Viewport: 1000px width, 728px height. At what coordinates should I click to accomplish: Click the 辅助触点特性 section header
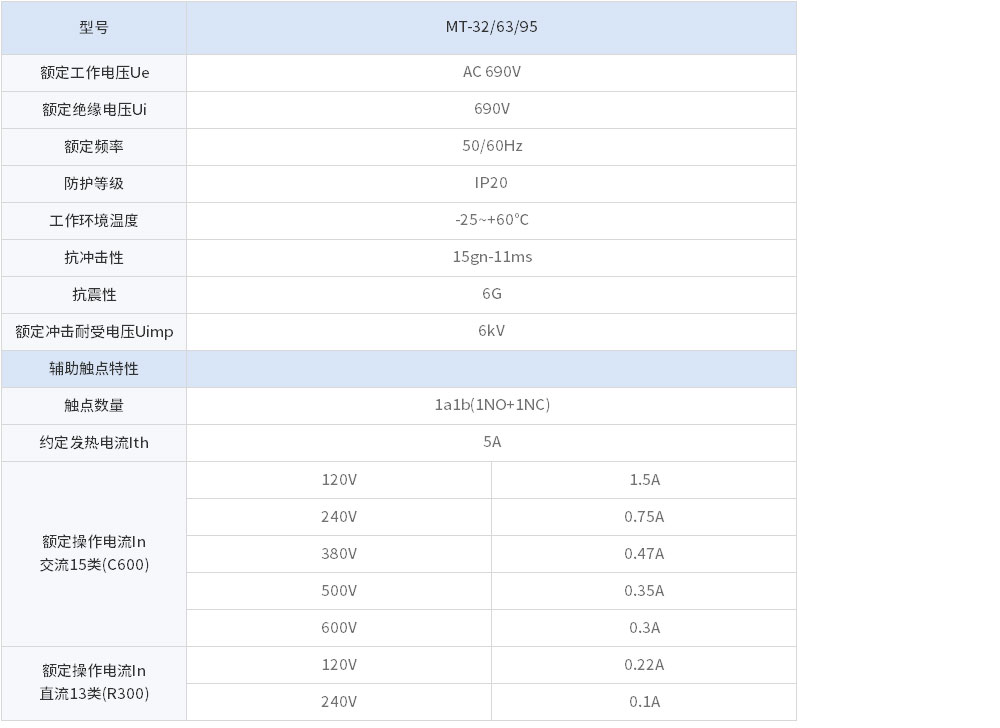94,368
